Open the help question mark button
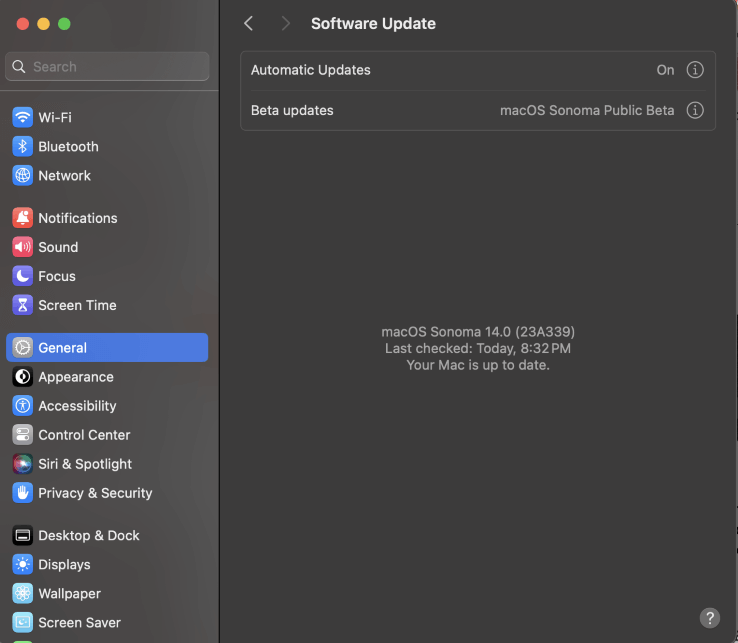Viewport: 738px width, 643px height. click(x=709, y=618)
